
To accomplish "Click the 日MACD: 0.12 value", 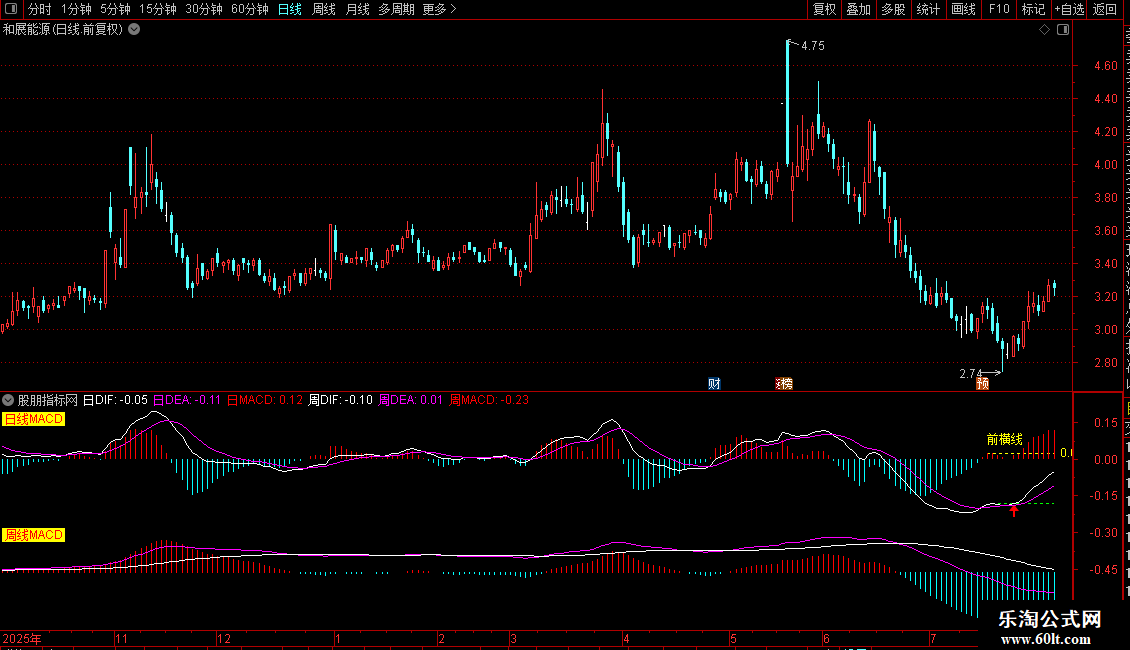I will (x=265, y=400).
